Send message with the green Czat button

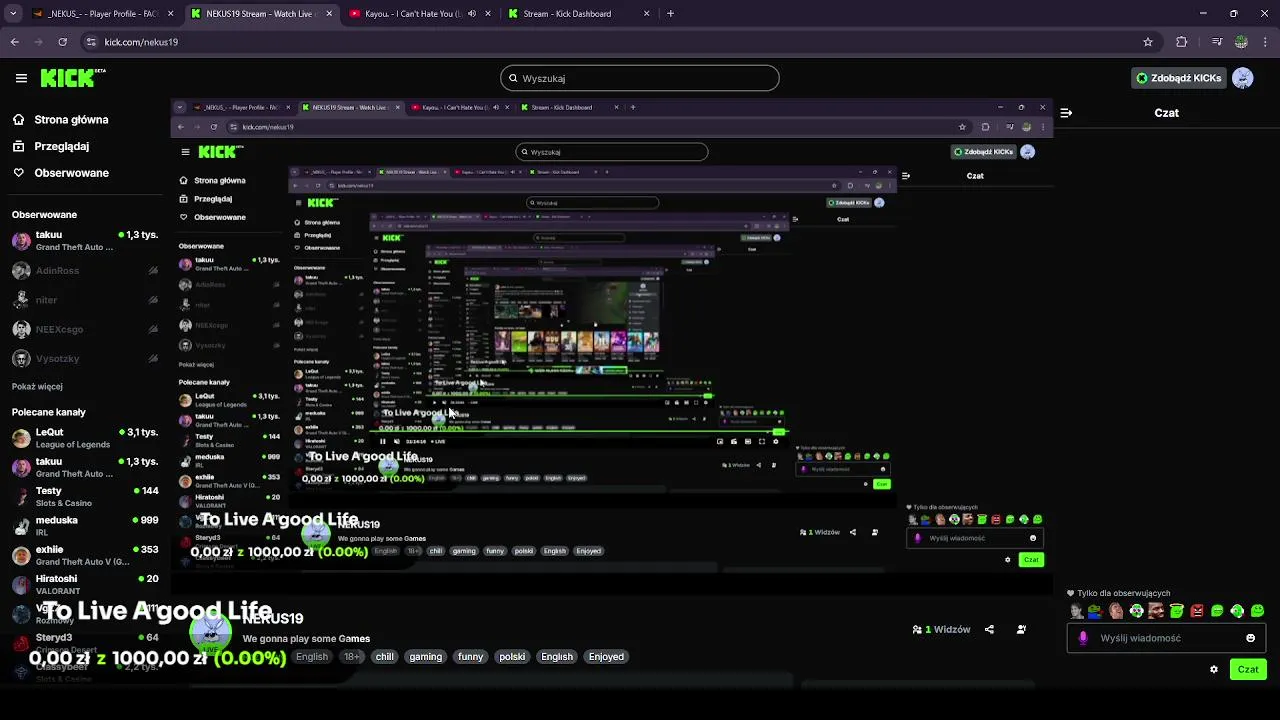pyautogui.click(x=1248, y=670)
